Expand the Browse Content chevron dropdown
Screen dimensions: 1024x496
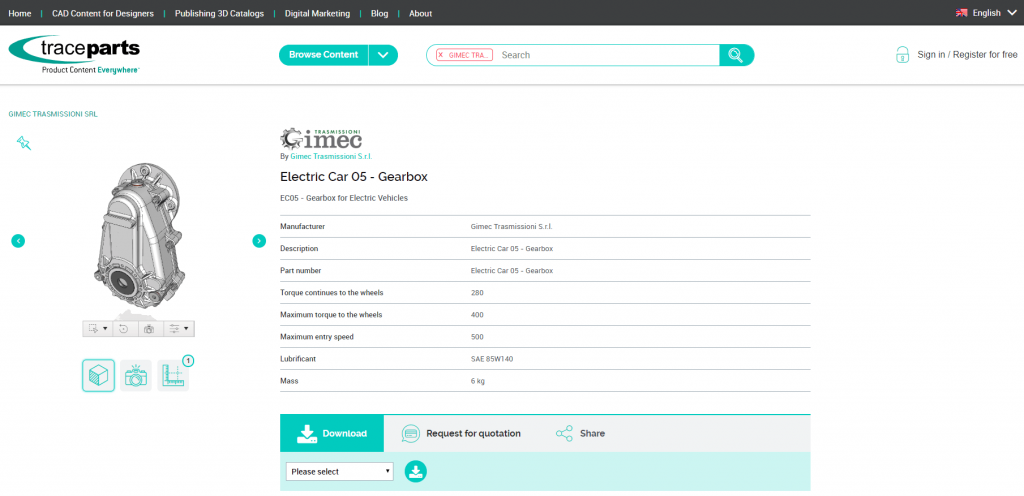click(383, 55)
